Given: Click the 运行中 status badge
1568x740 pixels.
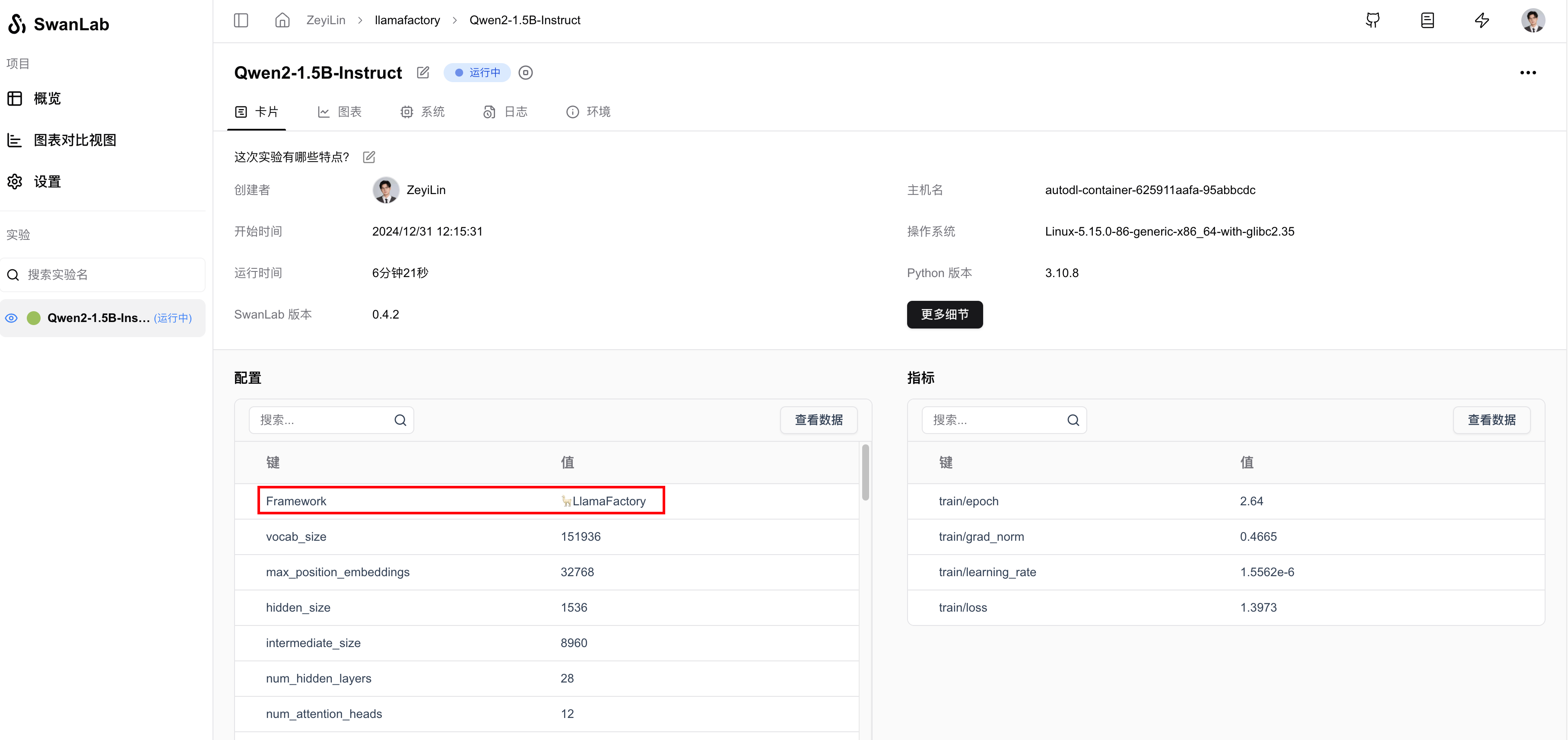Looking at the screenshot, I should tap(477, 73).
